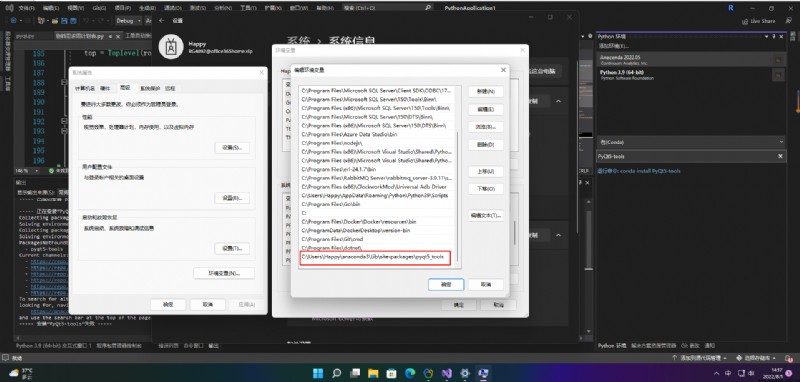This screenshot has width=800, height=382.
Task: Click 编辑文本(T)... button
Action: tap(486, 216)
